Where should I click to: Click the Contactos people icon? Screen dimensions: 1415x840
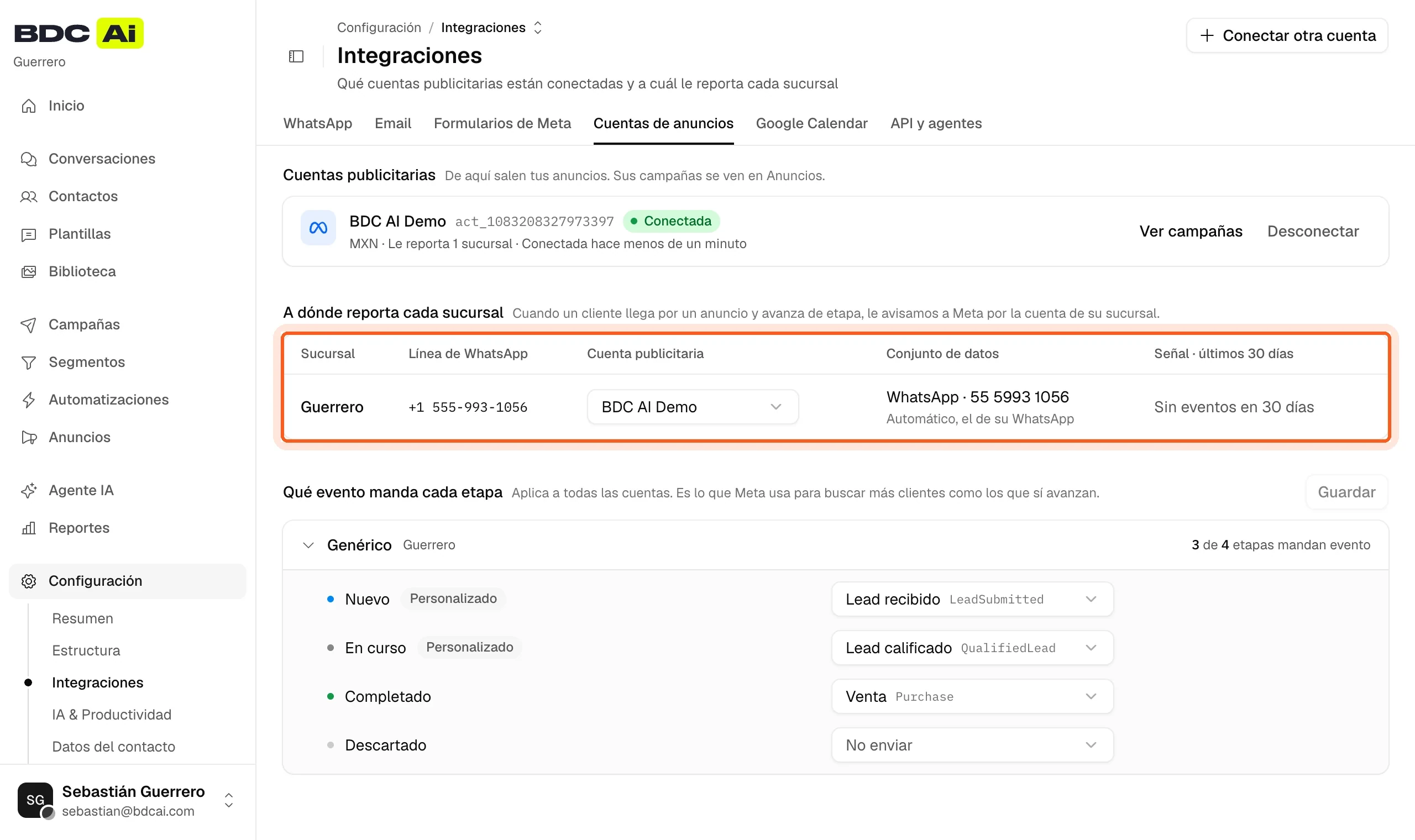coord(28,196)
